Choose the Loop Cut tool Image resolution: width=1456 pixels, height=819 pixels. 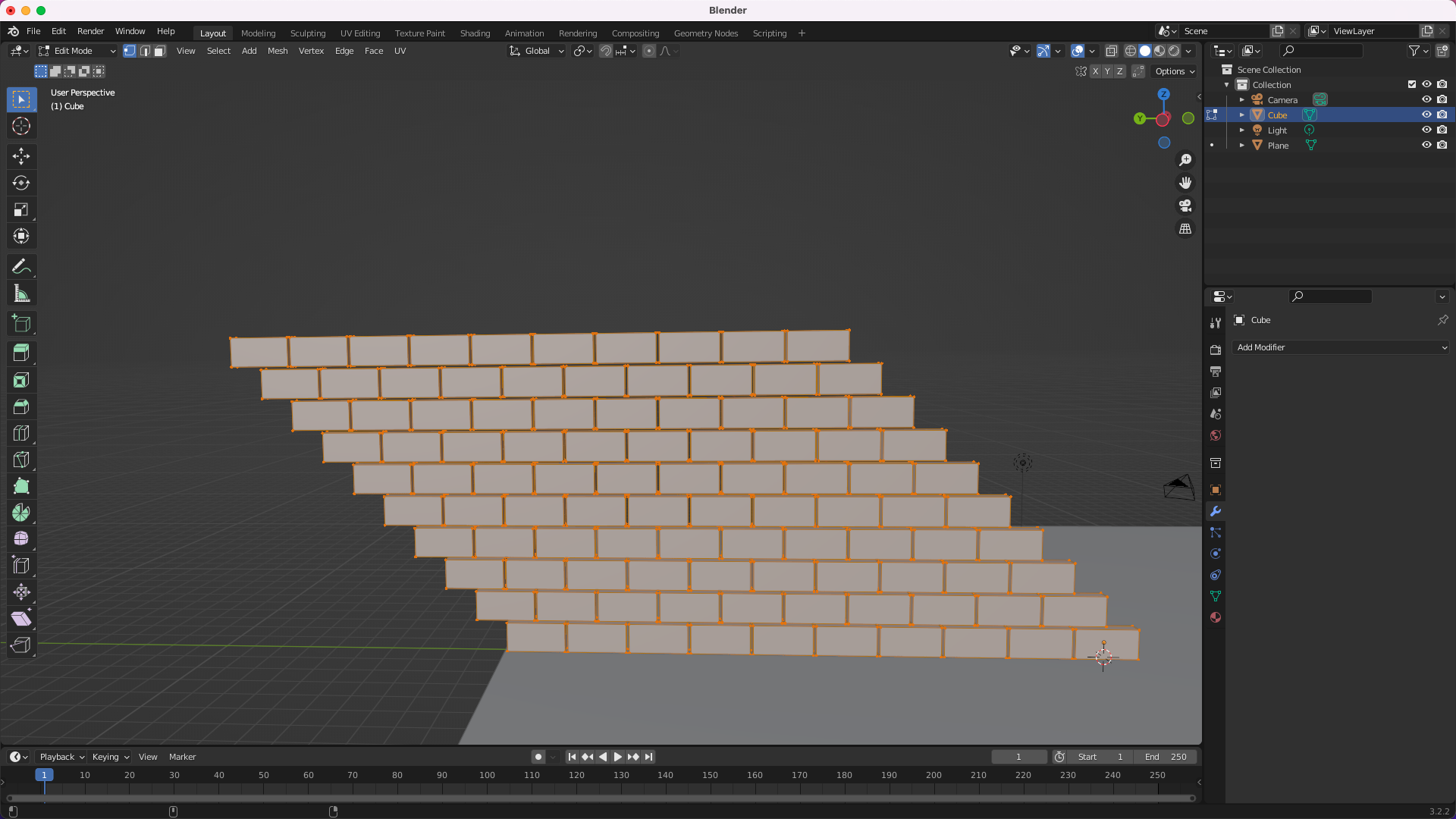(21, 433)
